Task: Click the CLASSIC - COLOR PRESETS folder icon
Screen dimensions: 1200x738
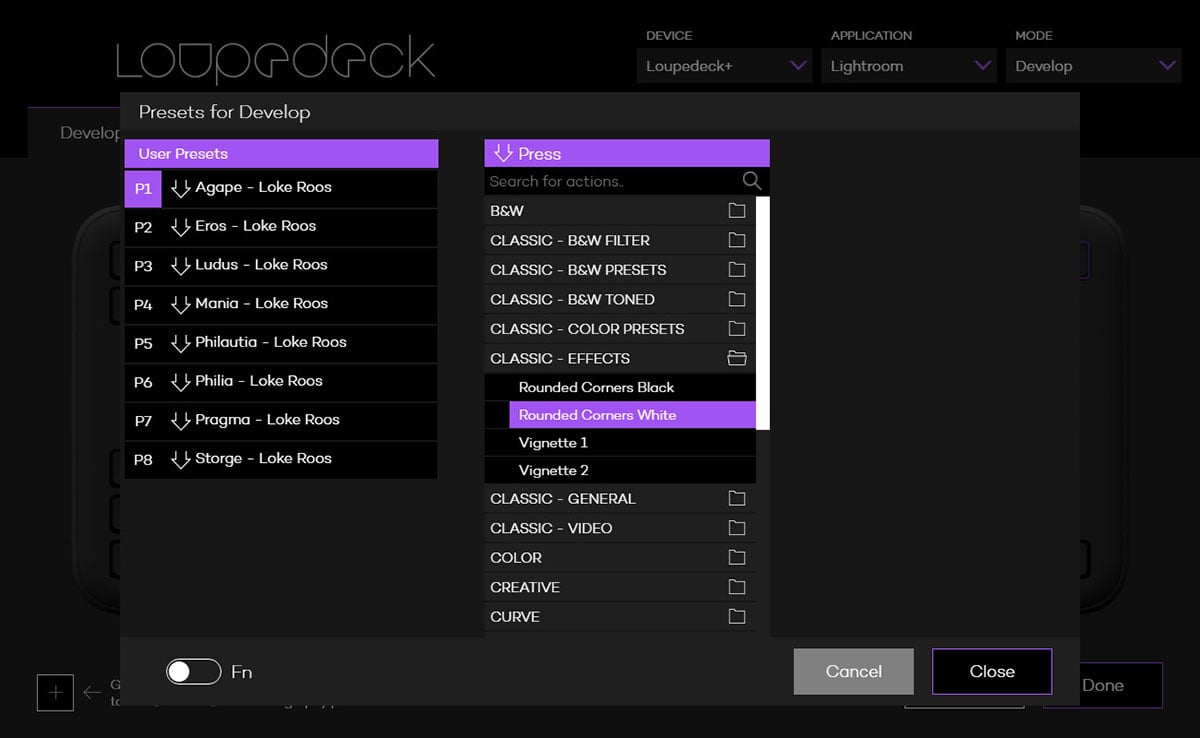Action: point(737,329)
